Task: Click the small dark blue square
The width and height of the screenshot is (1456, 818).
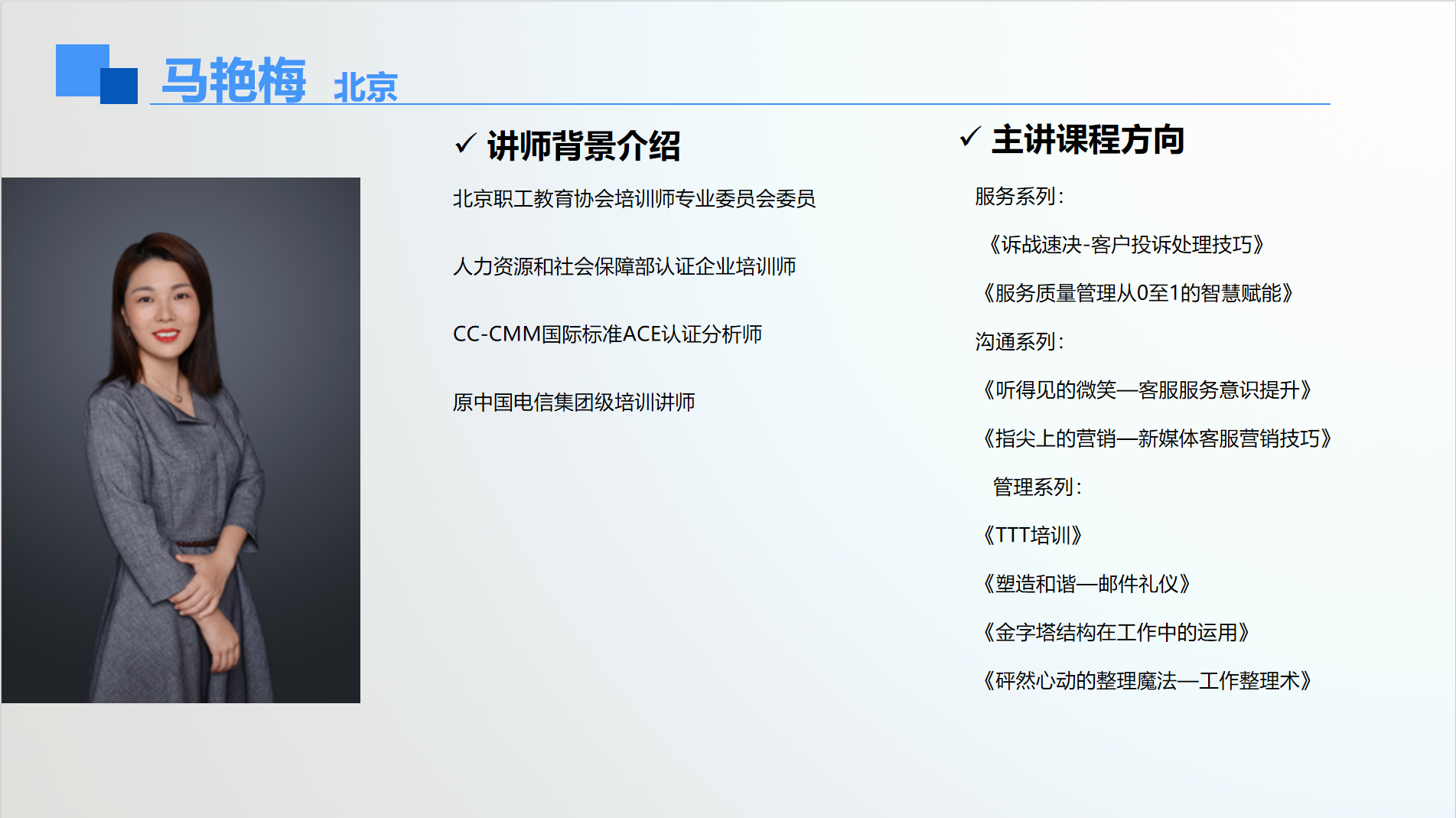Action: coord(121,87)
